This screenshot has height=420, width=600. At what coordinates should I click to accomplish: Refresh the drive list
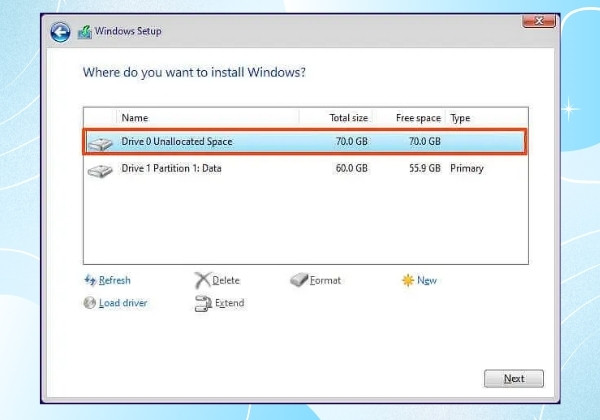(x=114, y=280)
